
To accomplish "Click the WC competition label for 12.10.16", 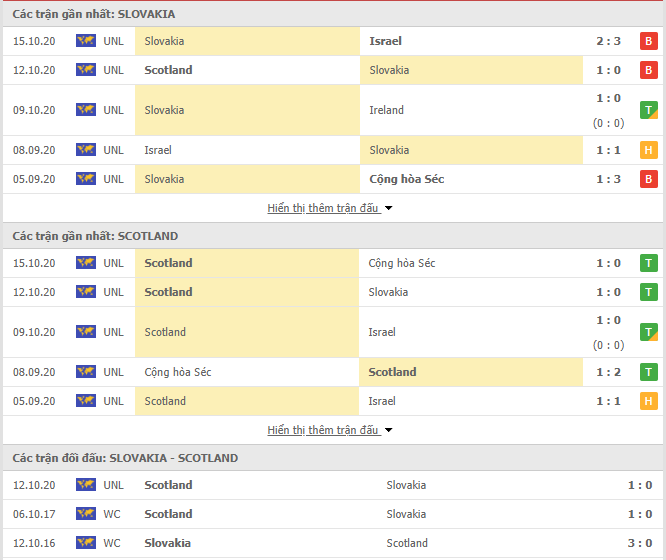I will point(112,543).
